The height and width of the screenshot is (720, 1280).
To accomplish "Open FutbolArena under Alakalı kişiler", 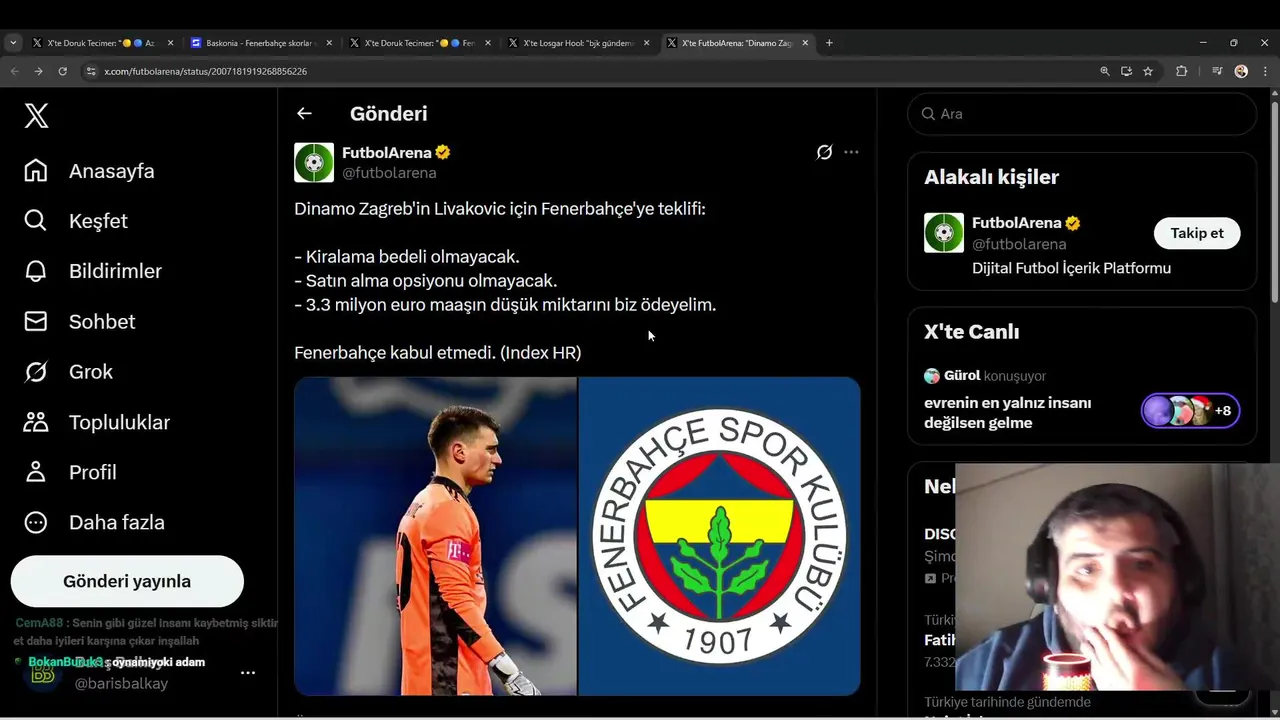I will coord(1017,223).
